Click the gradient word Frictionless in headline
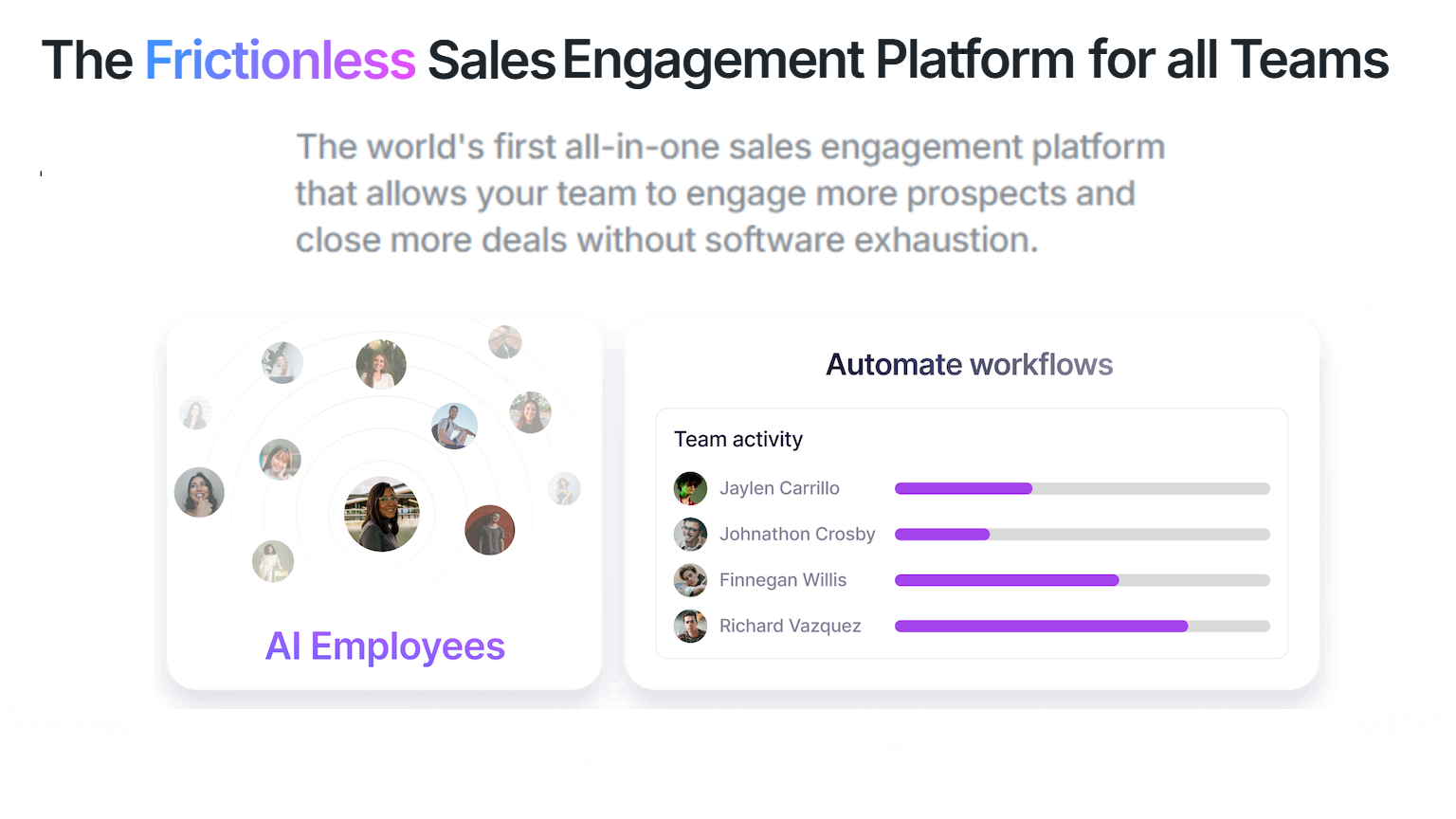1456x819 pixels. (280, 61)
